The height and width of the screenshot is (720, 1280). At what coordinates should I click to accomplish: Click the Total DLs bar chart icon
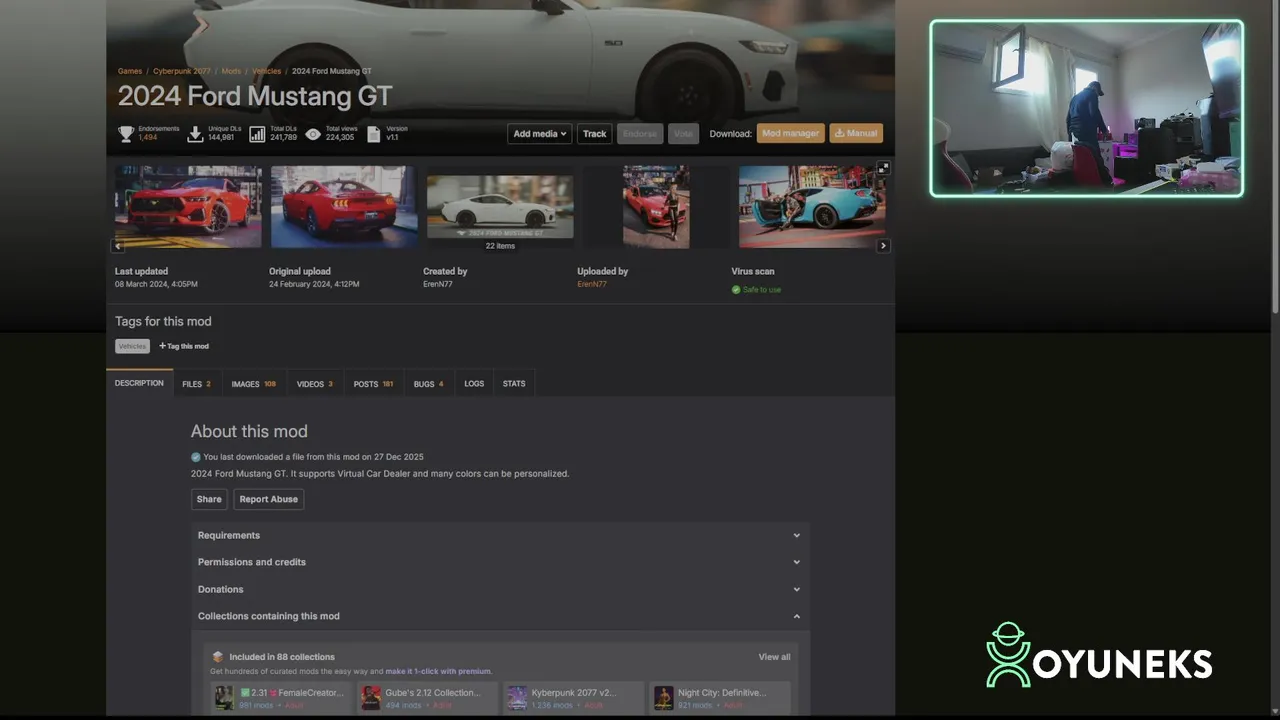(257, 133)
